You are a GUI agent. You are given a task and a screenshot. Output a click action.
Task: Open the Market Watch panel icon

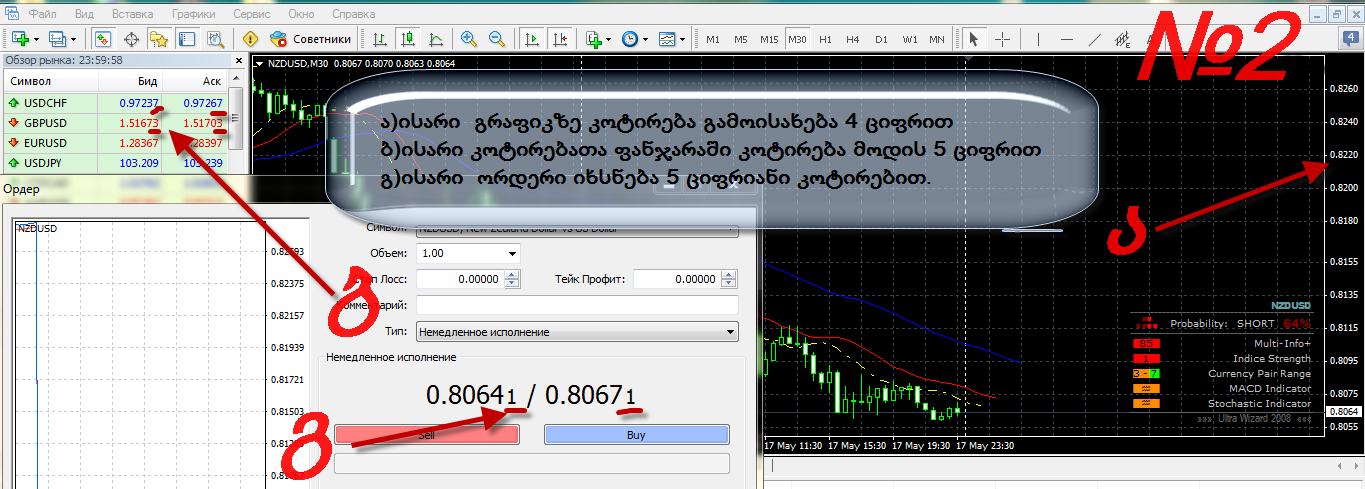click(x=102, y=39)
